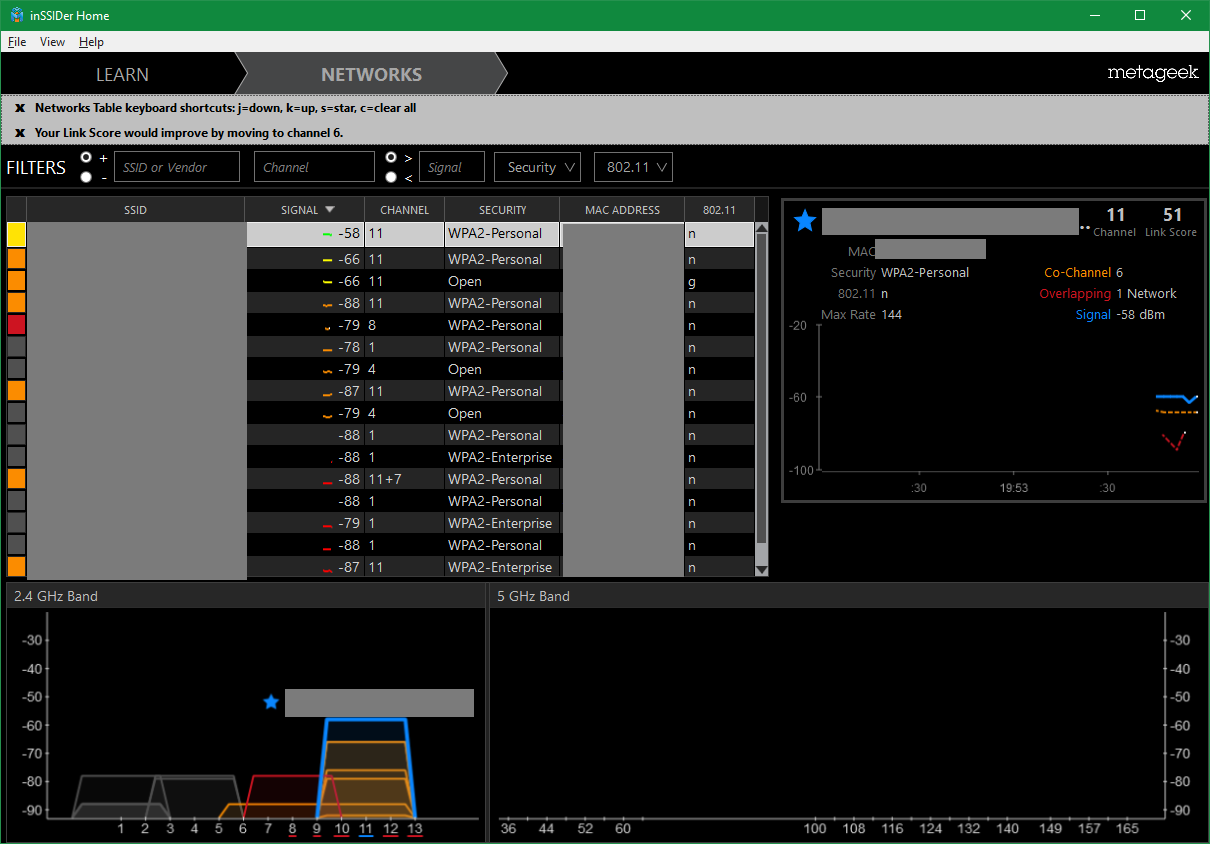The width and height of the screenshot is (1210, 844).
Task: Select the -58 signal cell
Action: 305,234
